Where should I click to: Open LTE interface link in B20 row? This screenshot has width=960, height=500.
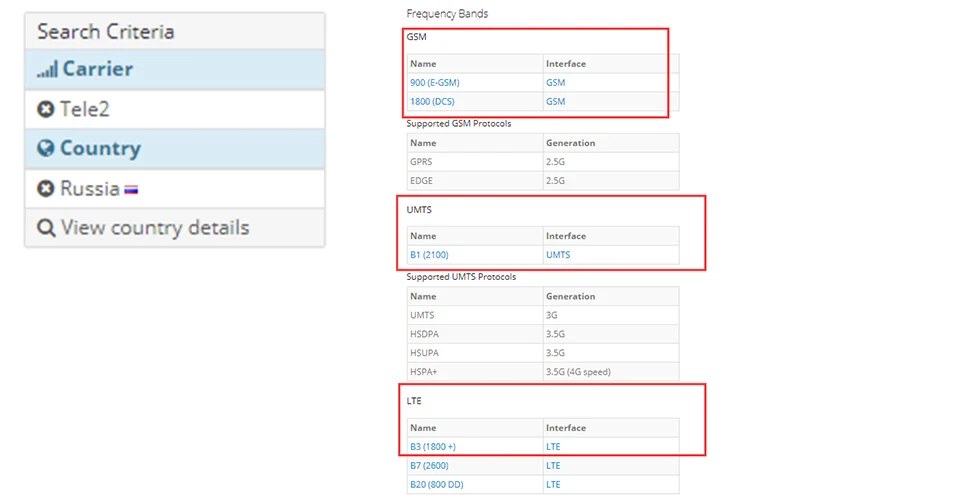[553, 485]
